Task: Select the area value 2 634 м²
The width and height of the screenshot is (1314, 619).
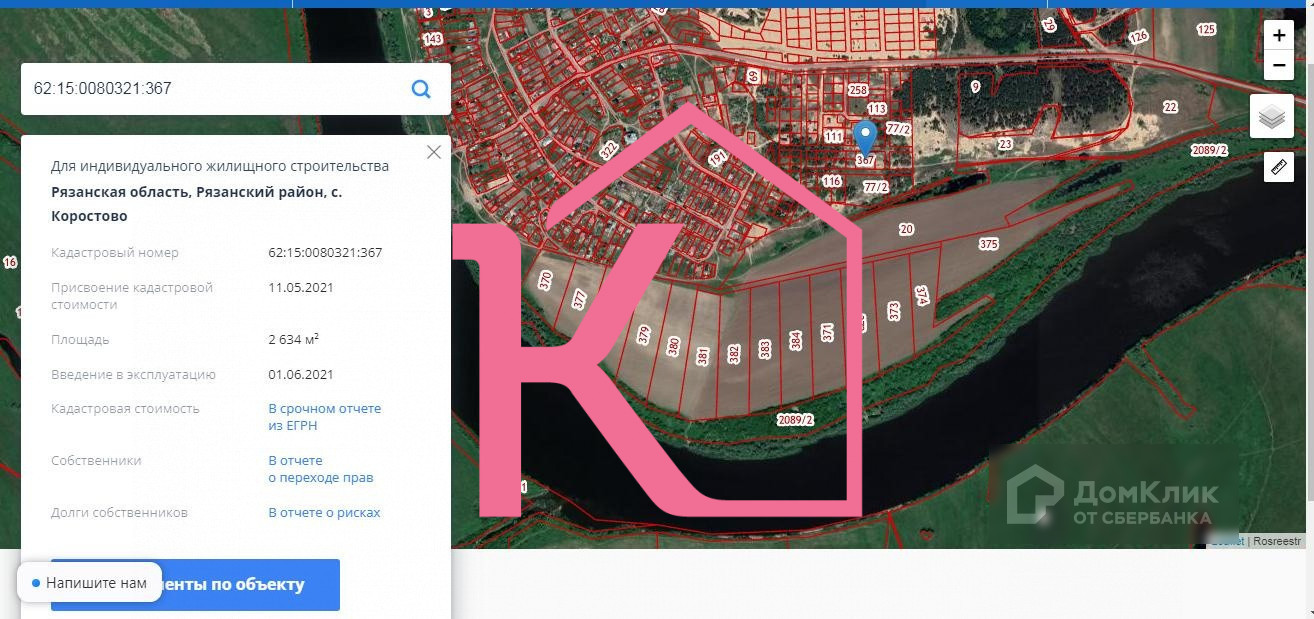Action: tap(293, 339)
